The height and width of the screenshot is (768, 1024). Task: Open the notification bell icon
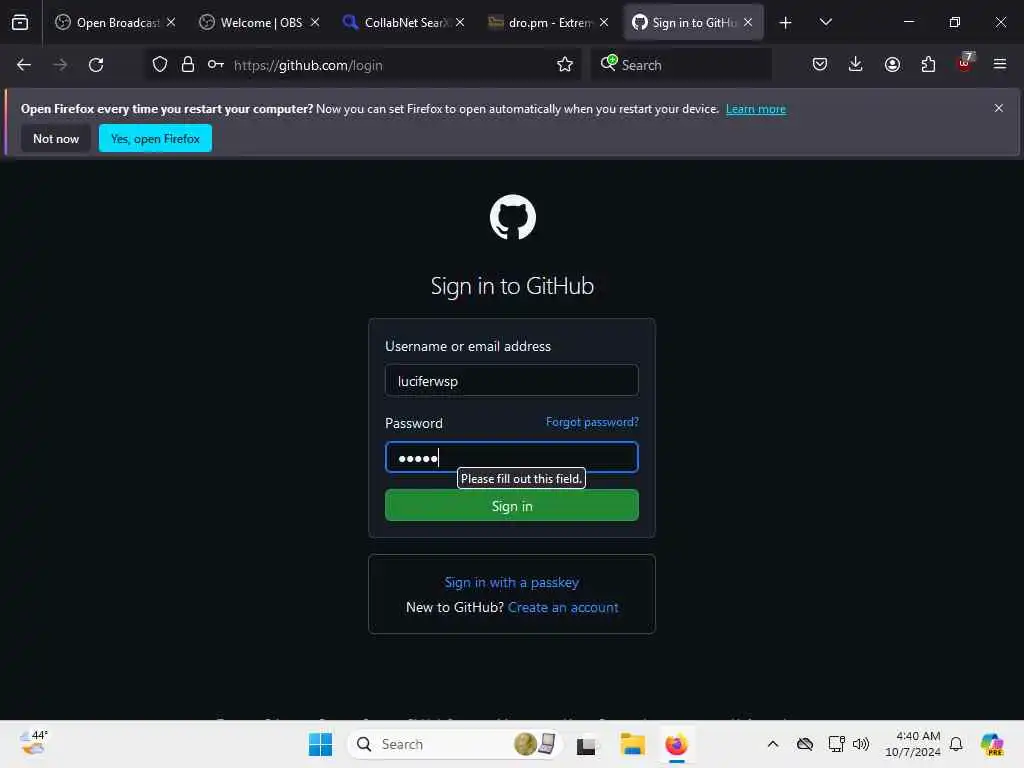pos(956,744)
